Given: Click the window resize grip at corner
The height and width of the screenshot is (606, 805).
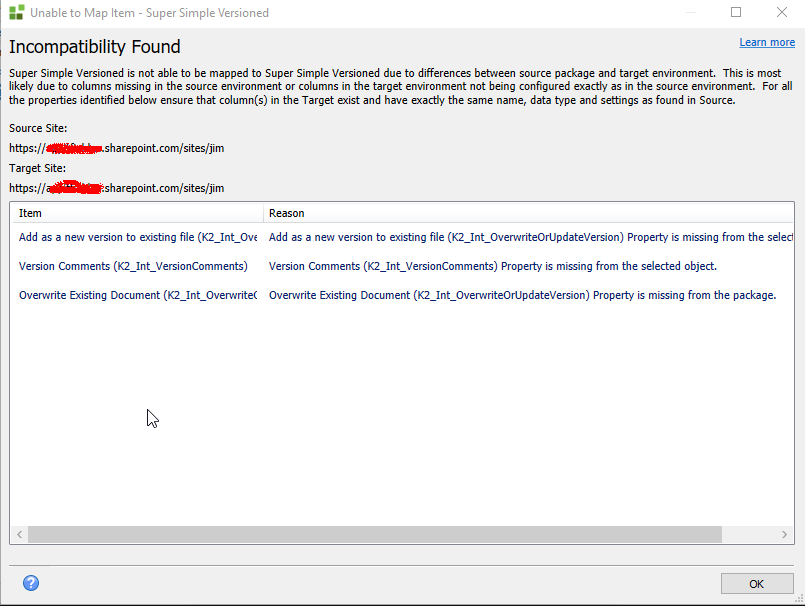Looking at the screenshot, I should point(799,599).
